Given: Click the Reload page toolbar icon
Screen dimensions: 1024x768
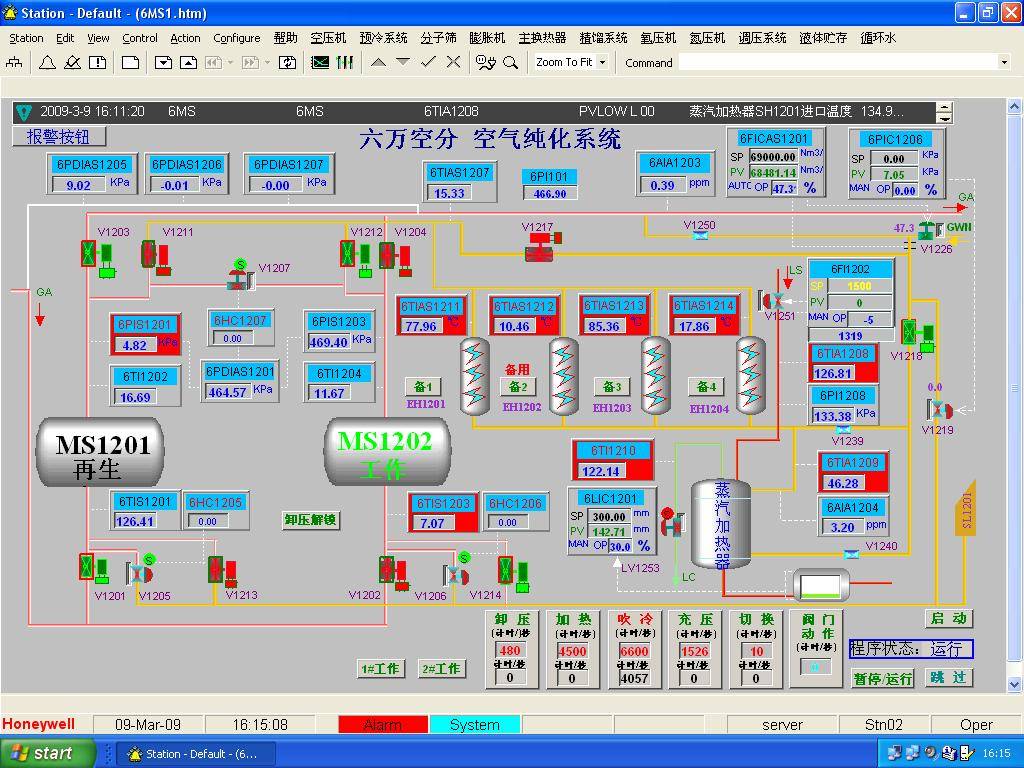Looking at the screenshot, I should tap(288, 62).
